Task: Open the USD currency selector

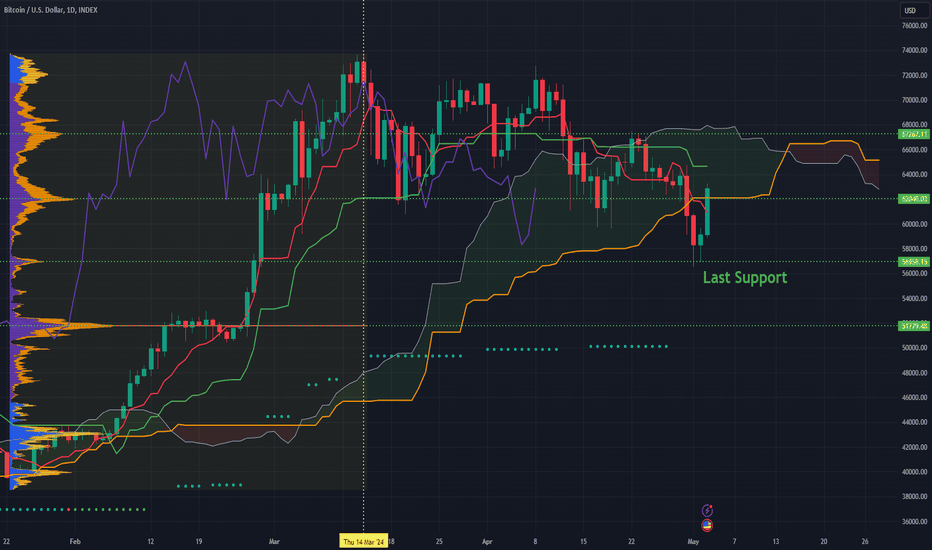Action: [x=912, y=10]
